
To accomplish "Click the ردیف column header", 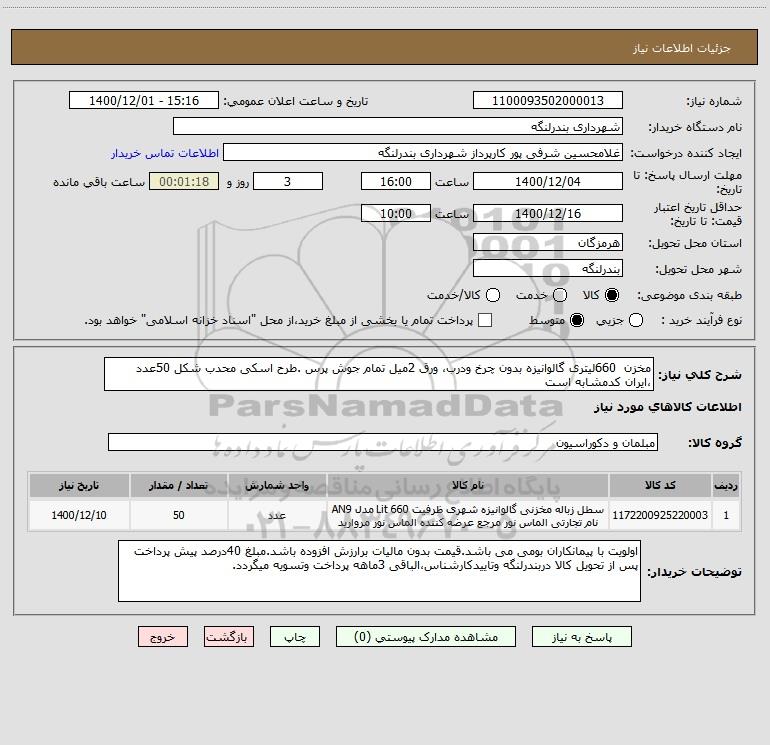I will 726,485.
